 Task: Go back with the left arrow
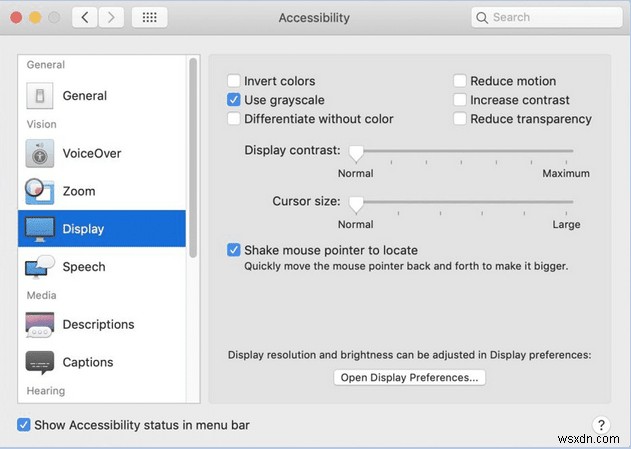87,17
